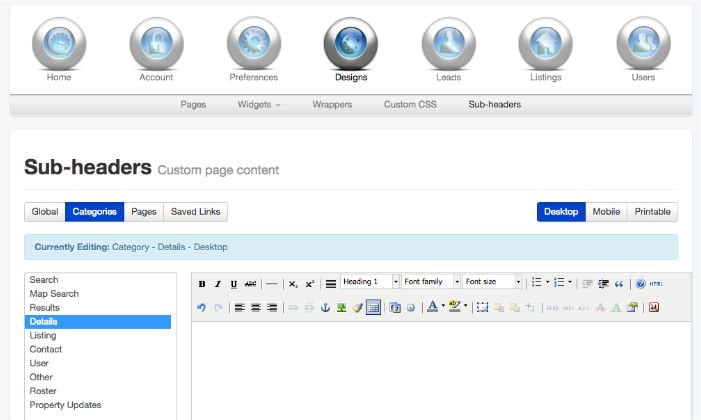Viewport: 701px width, 420px height.
Task: Select Details in category list
Action: (x=97, y=322)
